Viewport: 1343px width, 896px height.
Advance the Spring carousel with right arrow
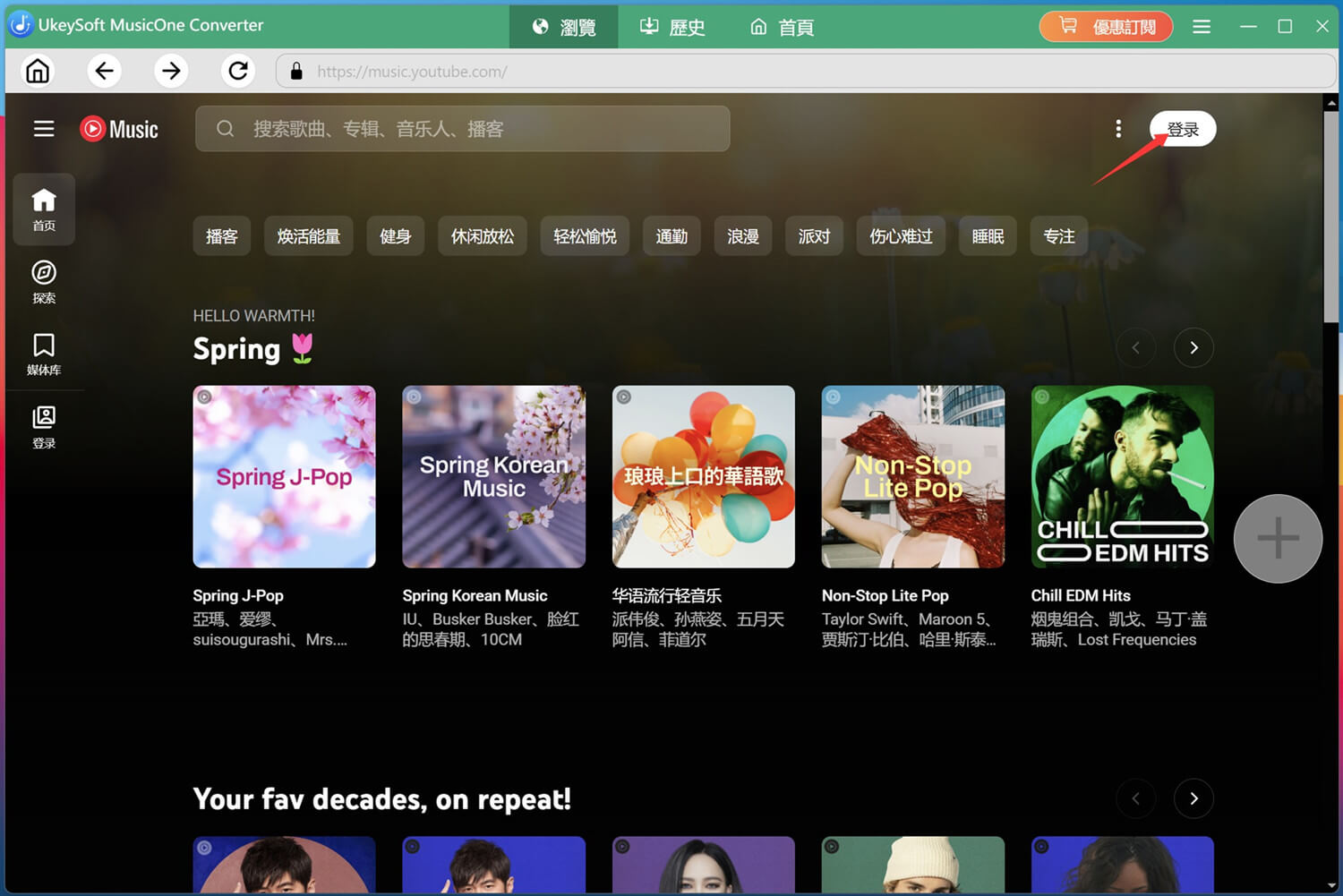coord(1193,347)
